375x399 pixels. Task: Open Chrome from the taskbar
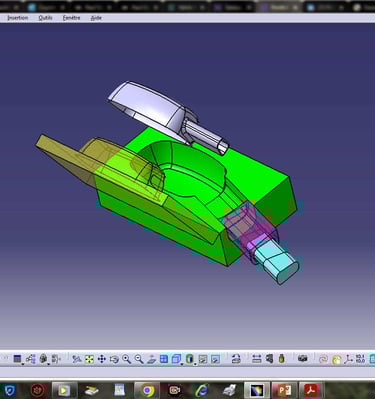coord(147,390)
